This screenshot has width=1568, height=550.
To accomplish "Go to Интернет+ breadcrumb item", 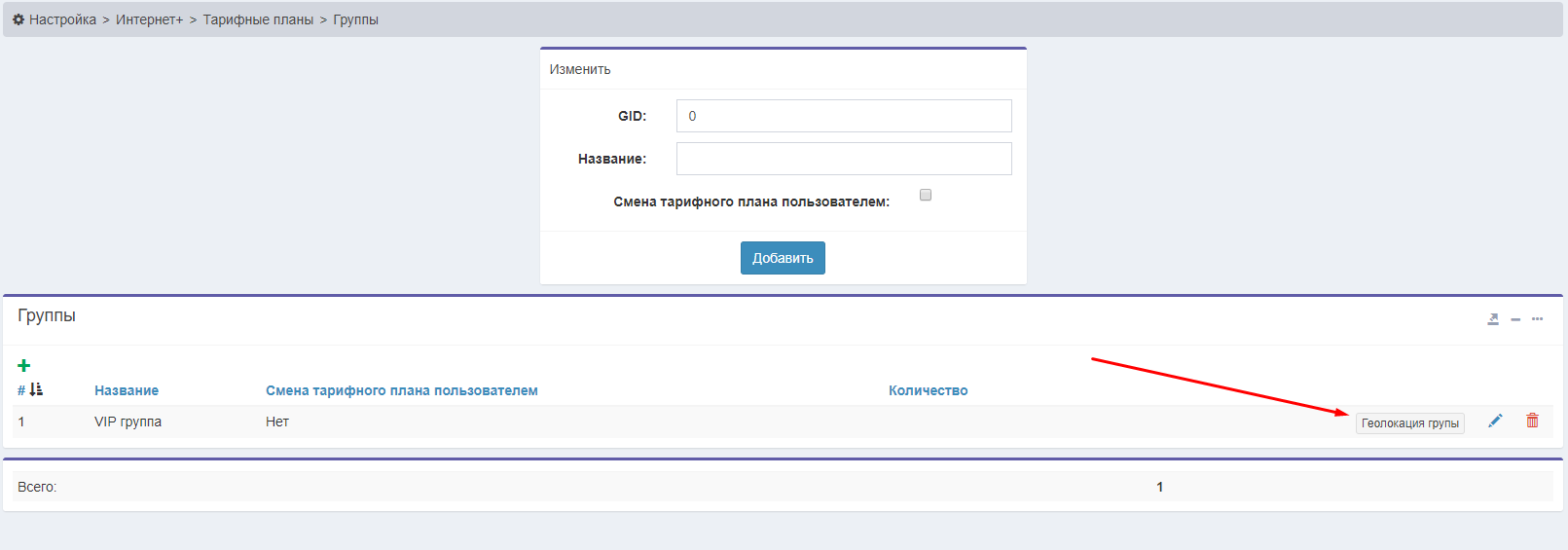I will (149, 19).
